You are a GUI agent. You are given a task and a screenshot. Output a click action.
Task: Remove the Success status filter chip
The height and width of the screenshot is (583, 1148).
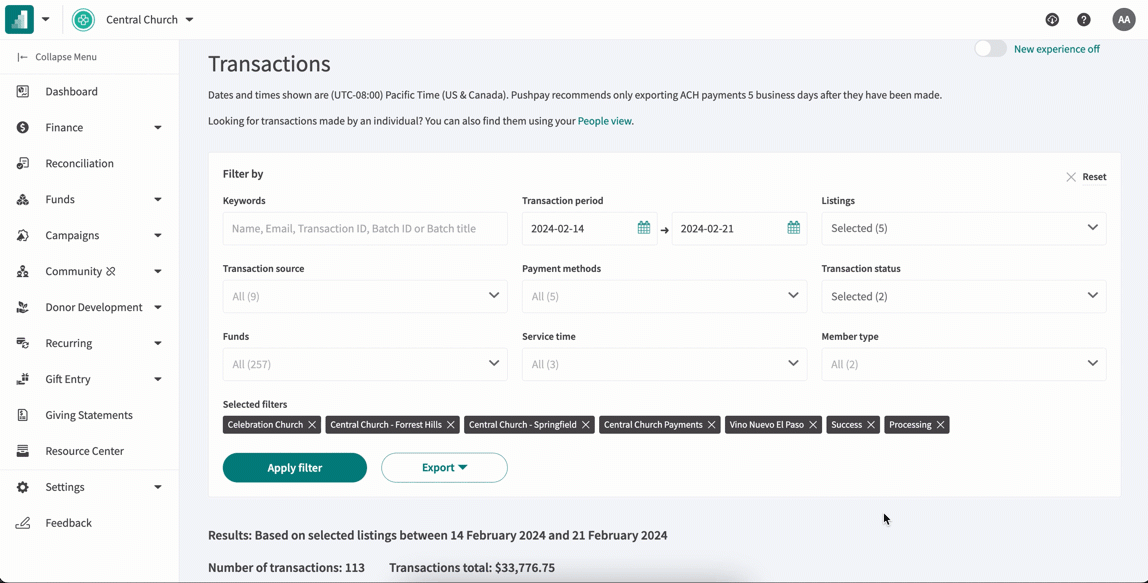coord(872,424)
